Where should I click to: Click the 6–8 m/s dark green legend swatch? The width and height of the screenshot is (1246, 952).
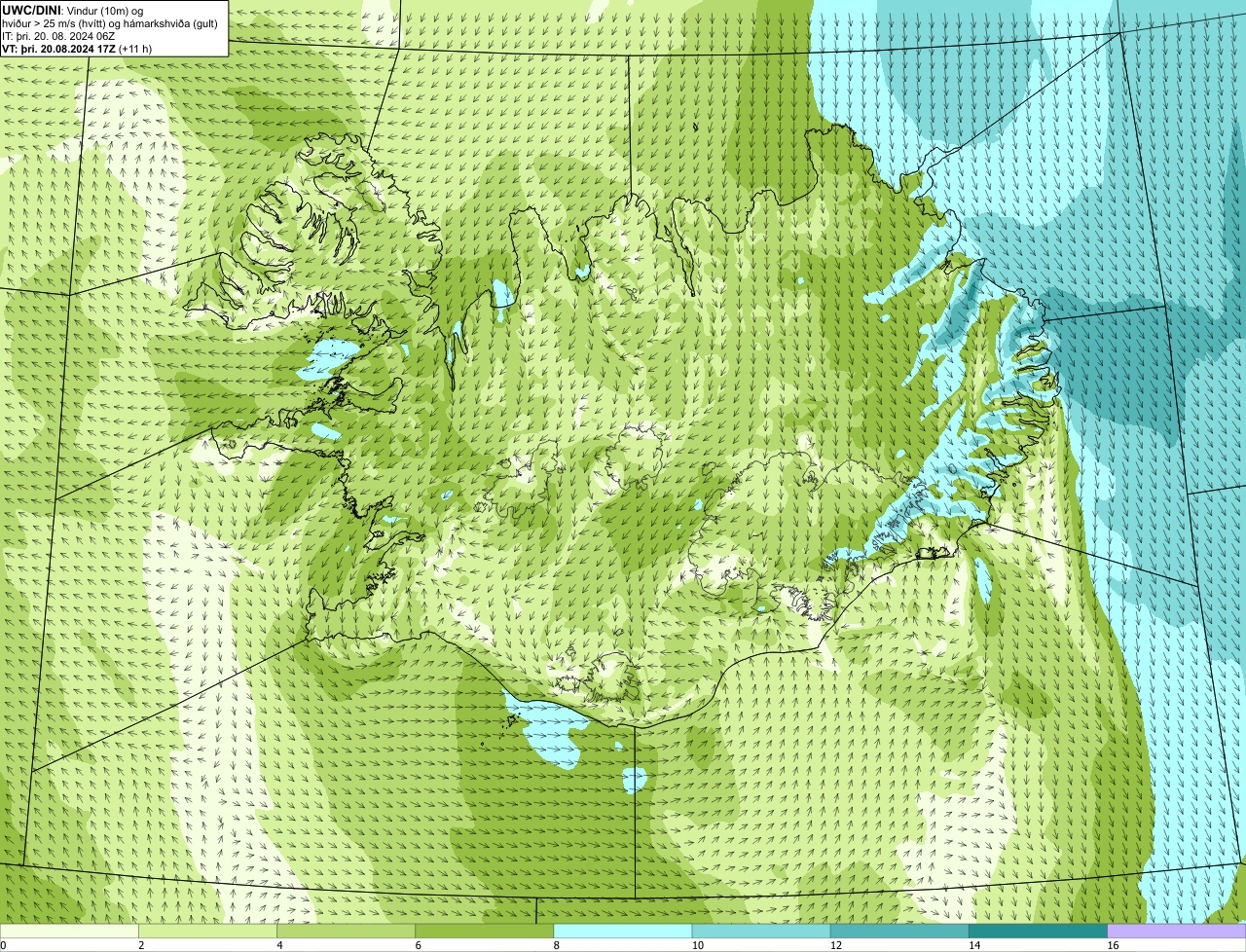click(485, 932)
